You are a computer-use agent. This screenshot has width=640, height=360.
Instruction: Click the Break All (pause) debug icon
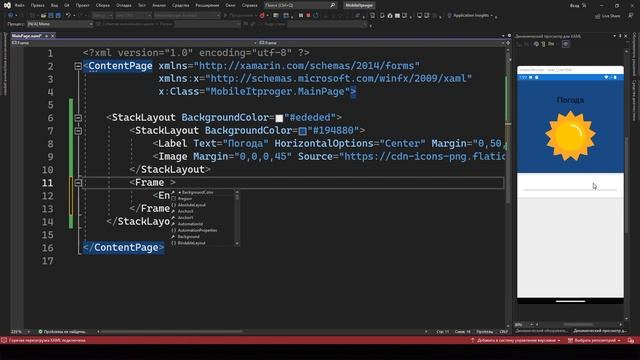[301, 16]
